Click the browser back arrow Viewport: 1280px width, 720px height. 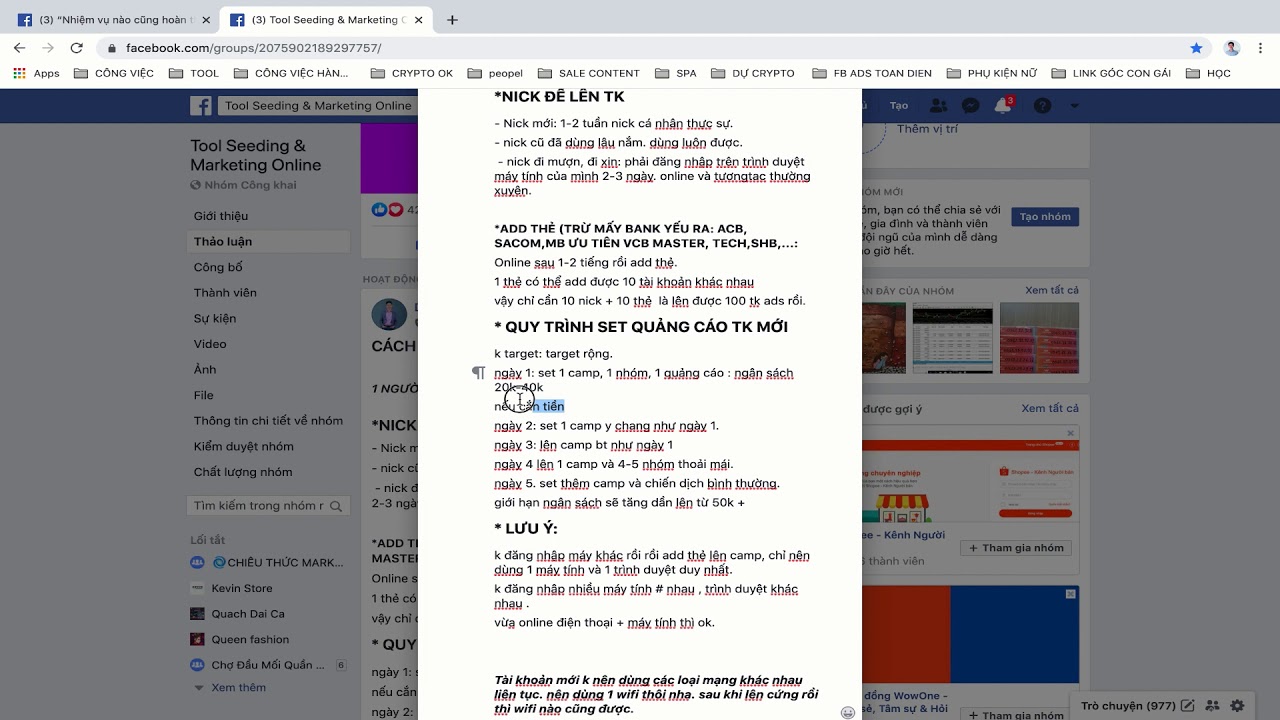(x=19, y=47)
